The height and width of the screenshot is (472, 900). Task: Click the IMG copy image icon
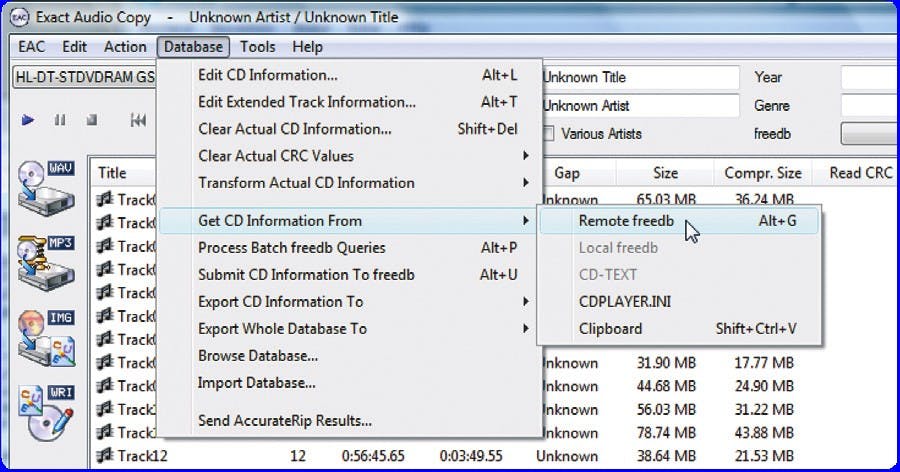coord(46,339)
